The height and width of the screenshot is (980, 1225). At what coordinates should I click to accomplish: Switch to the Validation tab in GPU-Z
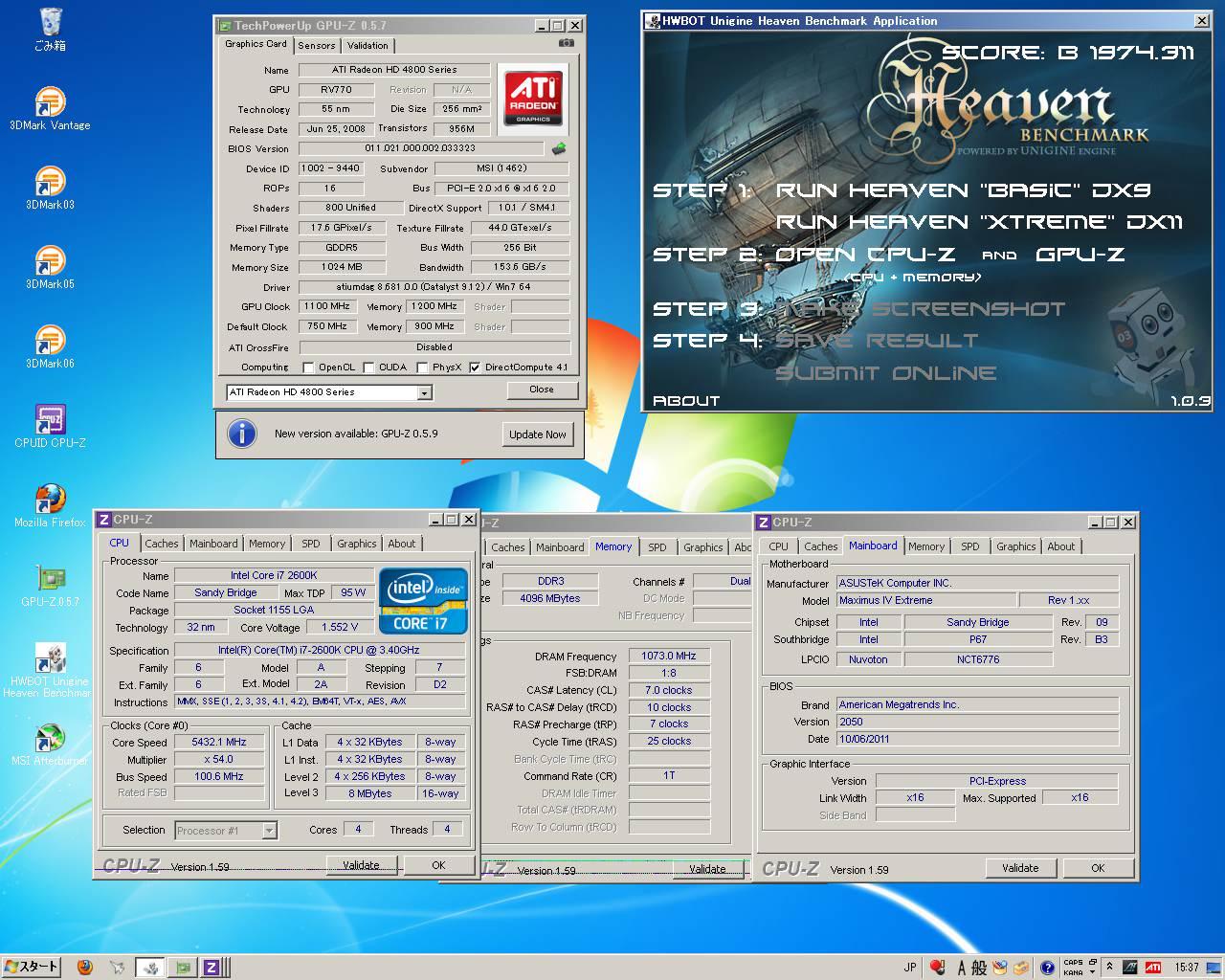367,45
